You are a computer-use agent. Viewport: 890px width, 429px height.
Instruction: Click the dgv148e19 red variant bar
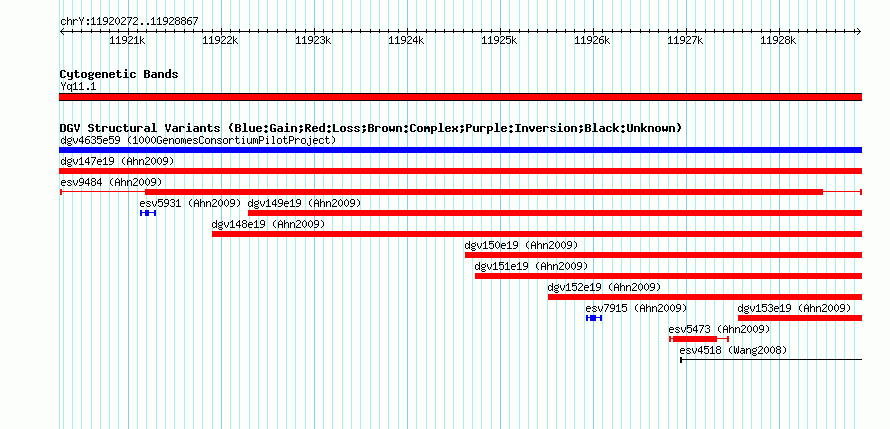point(537,234)
